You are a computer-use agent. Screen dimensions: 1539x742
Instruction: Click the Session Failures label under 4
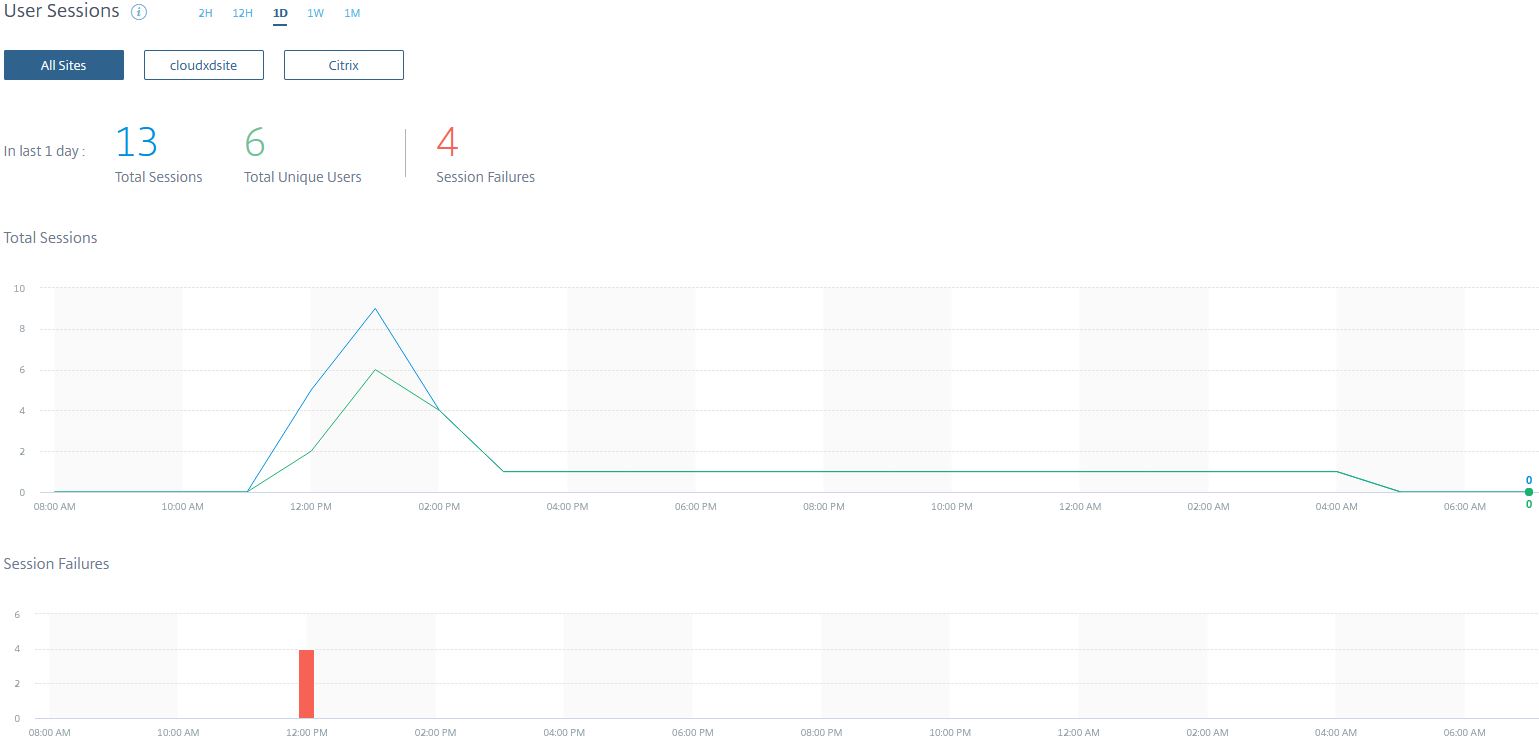pos(485,177)
